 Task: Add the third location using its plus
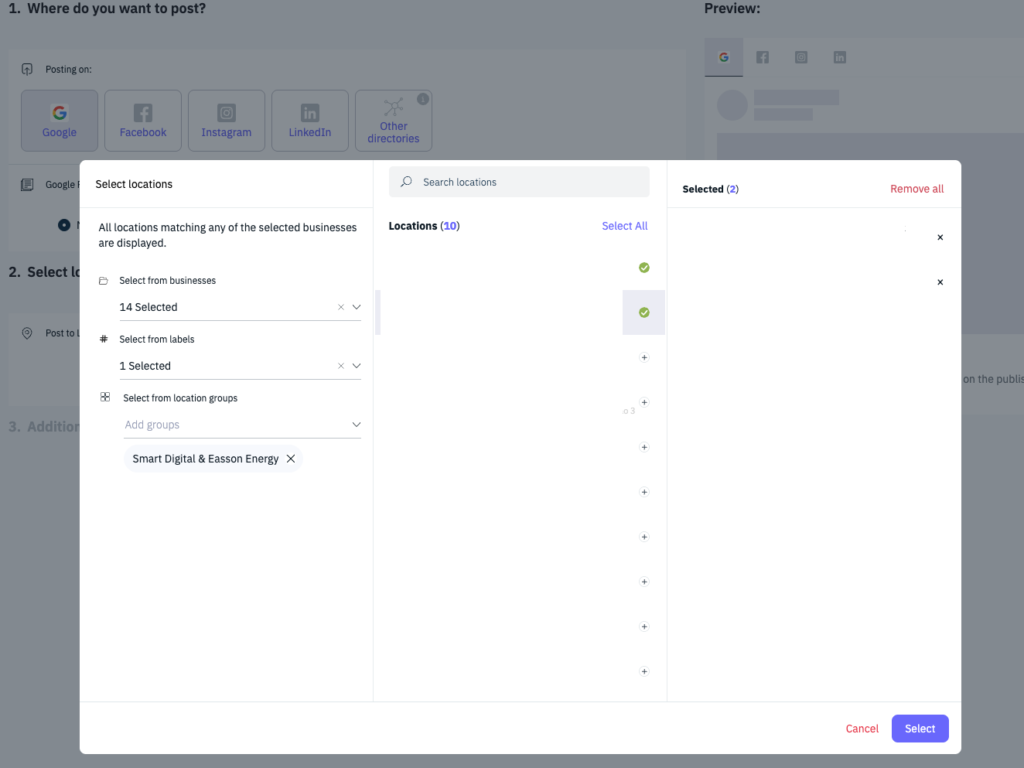644,358
